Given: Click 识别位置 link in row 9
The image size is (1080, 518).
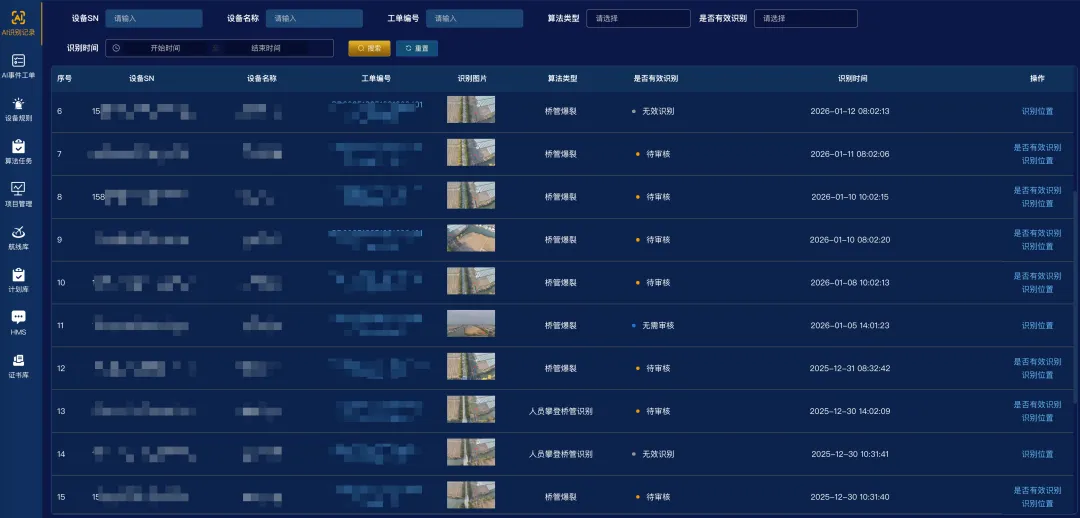Looking at the screenshot, I should click(1037, 246).
